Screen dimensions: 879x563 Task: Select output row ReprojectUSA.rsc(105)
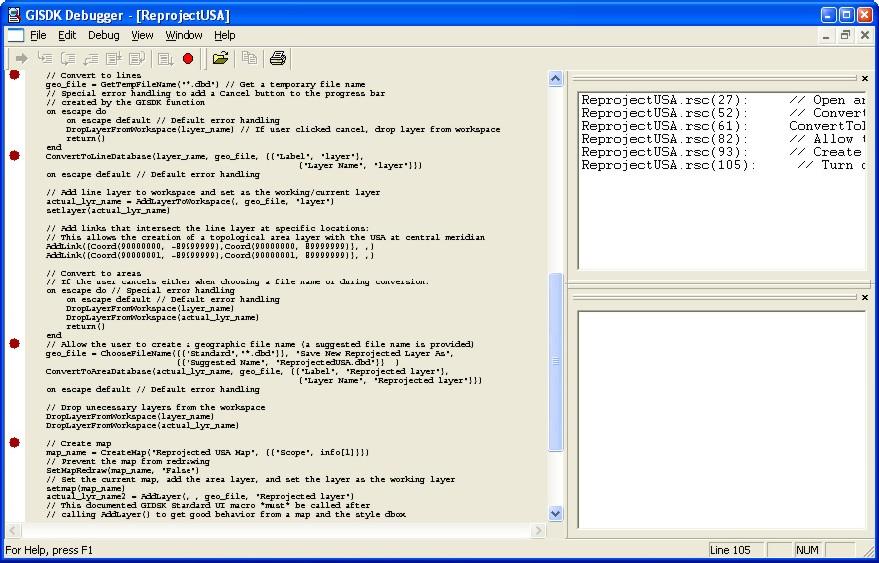point(723,165)
